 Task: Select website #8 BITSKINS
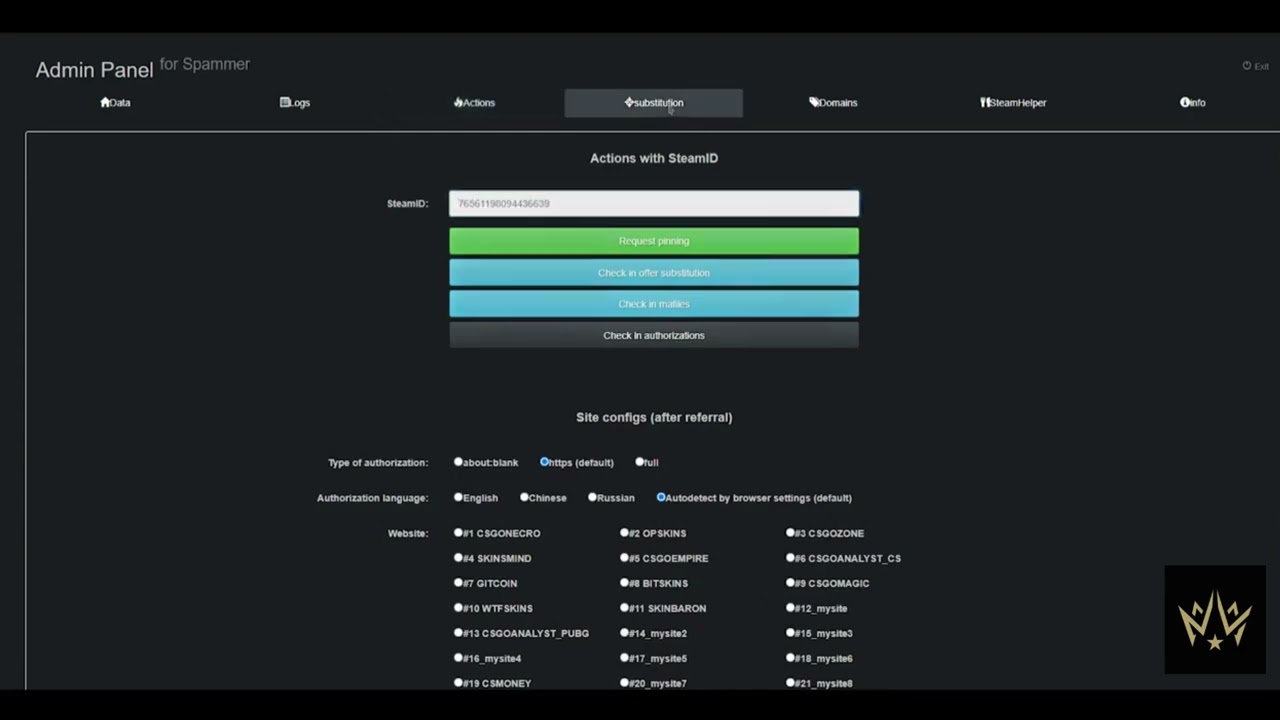point(624,583)
